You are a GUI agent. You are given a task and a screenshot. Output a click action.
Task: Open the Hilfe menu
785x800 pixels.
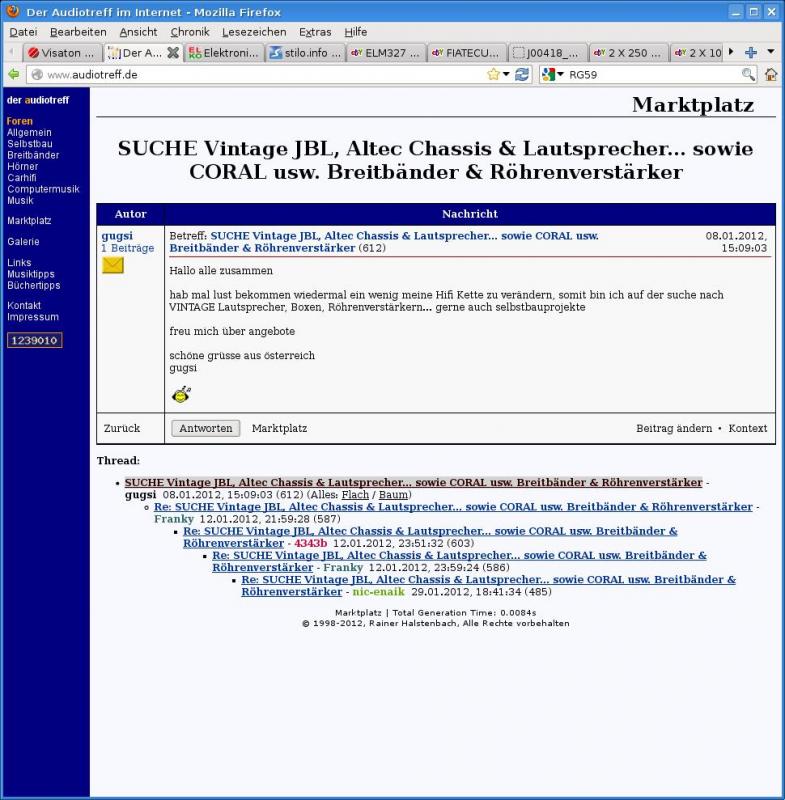356,32
